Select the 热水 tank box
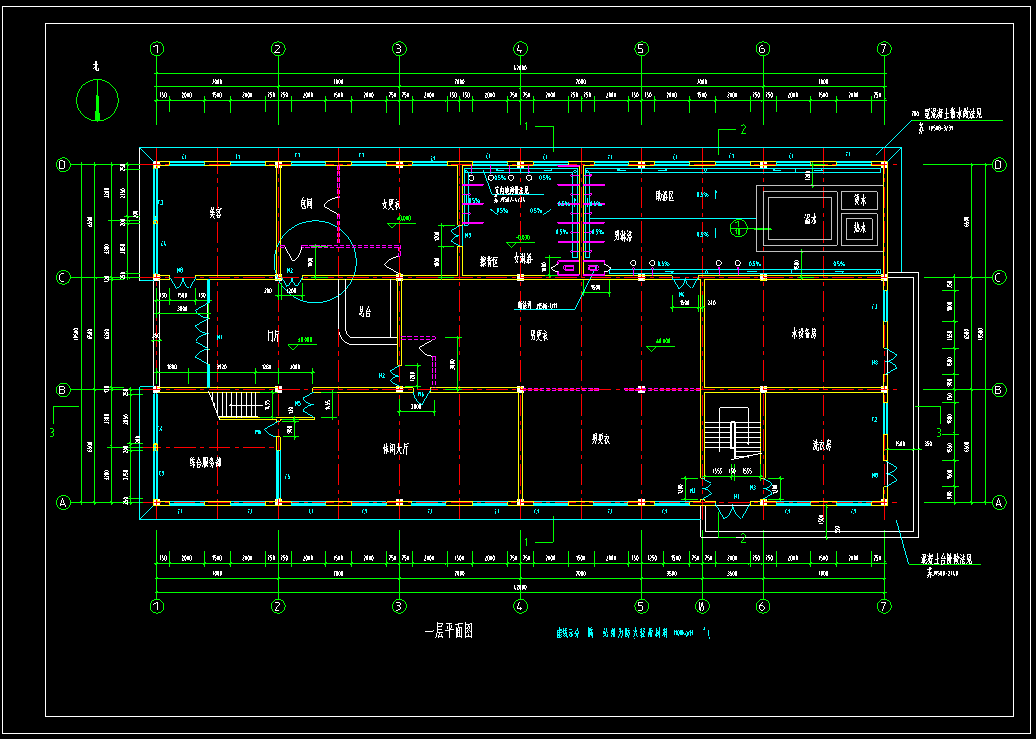 coord(859,228)
